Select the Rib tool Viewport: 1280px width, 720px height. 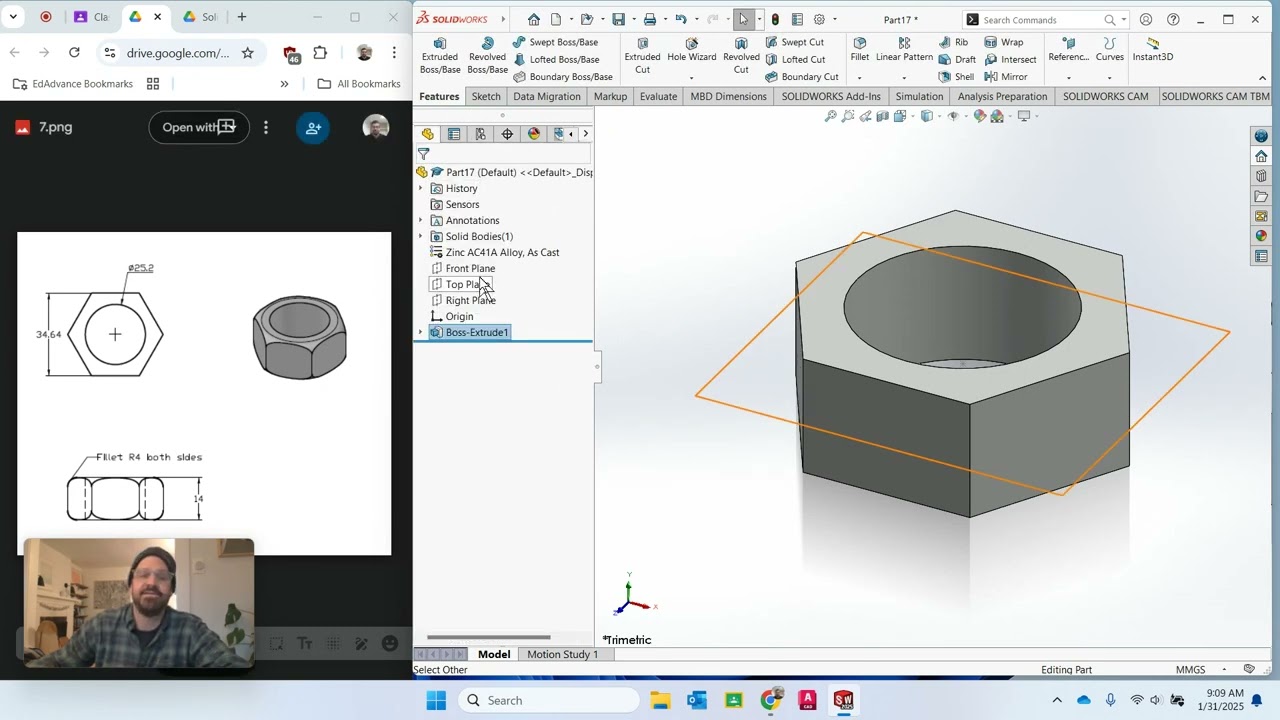click(x=954, y=42)
